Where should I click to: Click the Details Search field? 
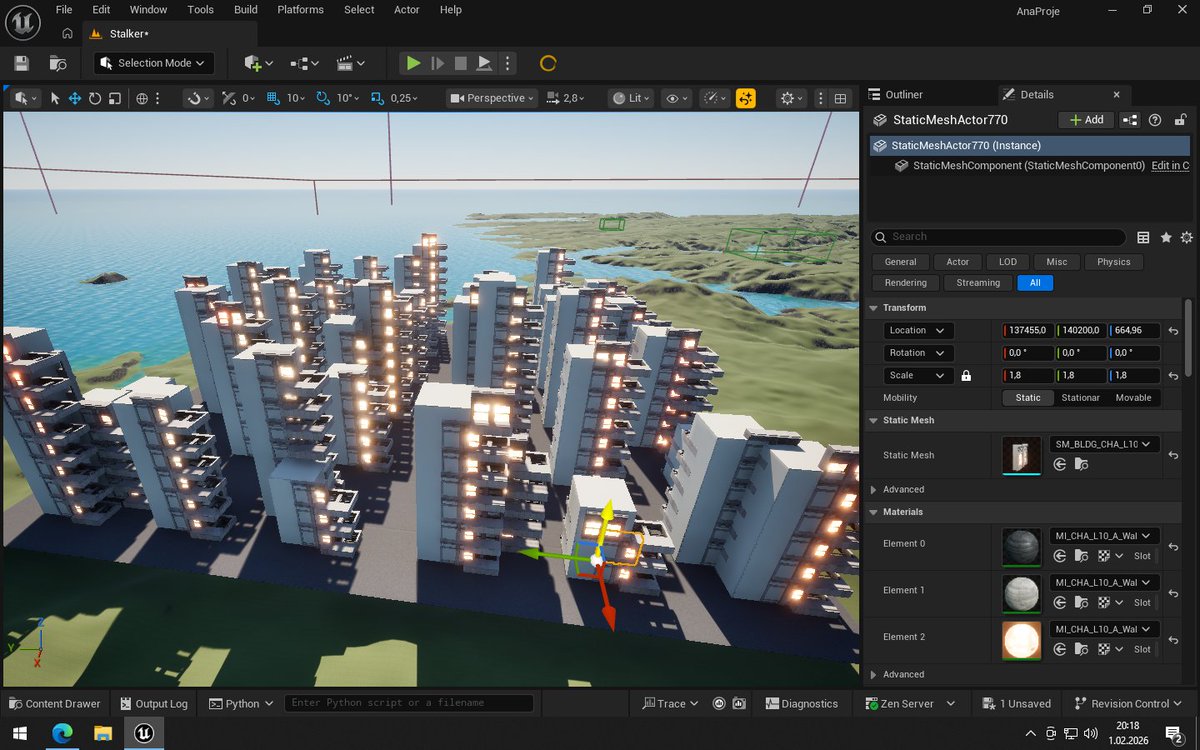coord(999,237)
